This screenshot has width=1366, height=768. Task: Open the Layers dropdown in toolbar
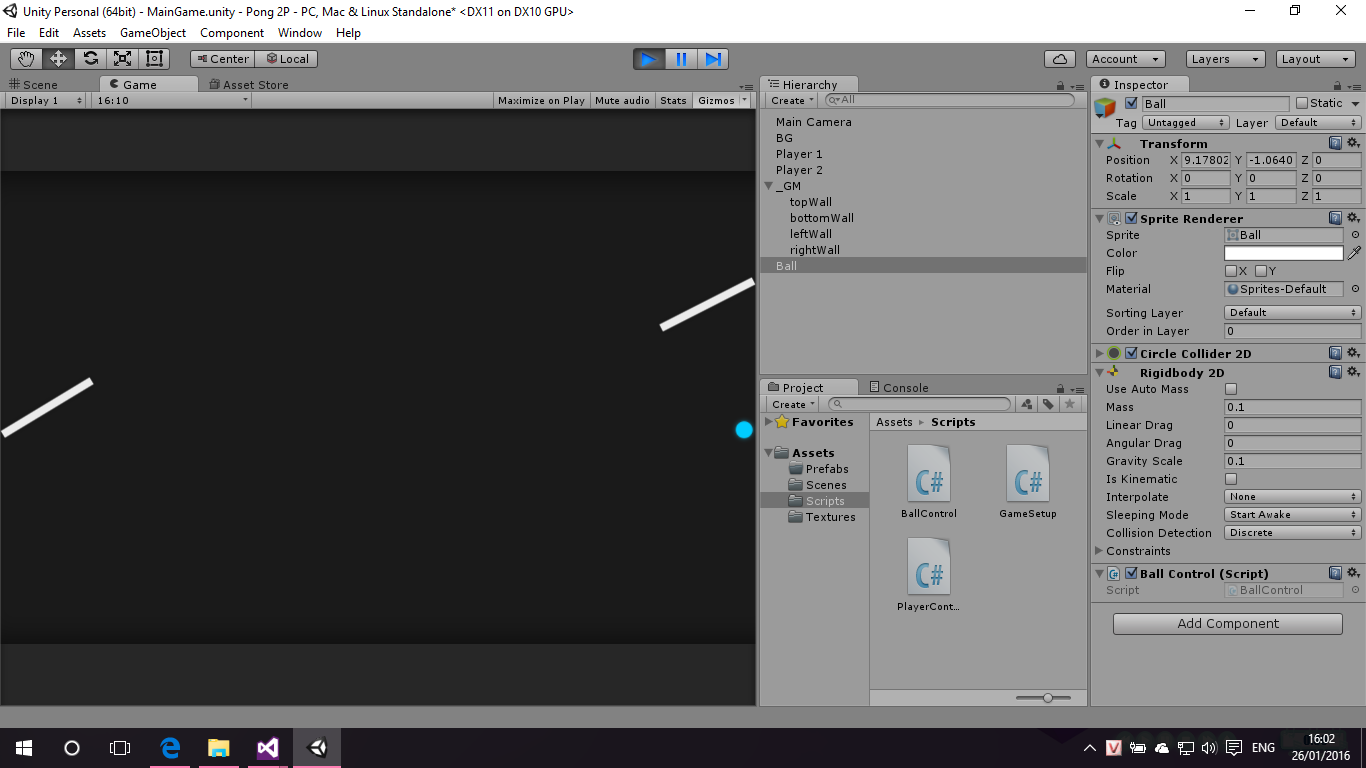[x=1225, y=59]
